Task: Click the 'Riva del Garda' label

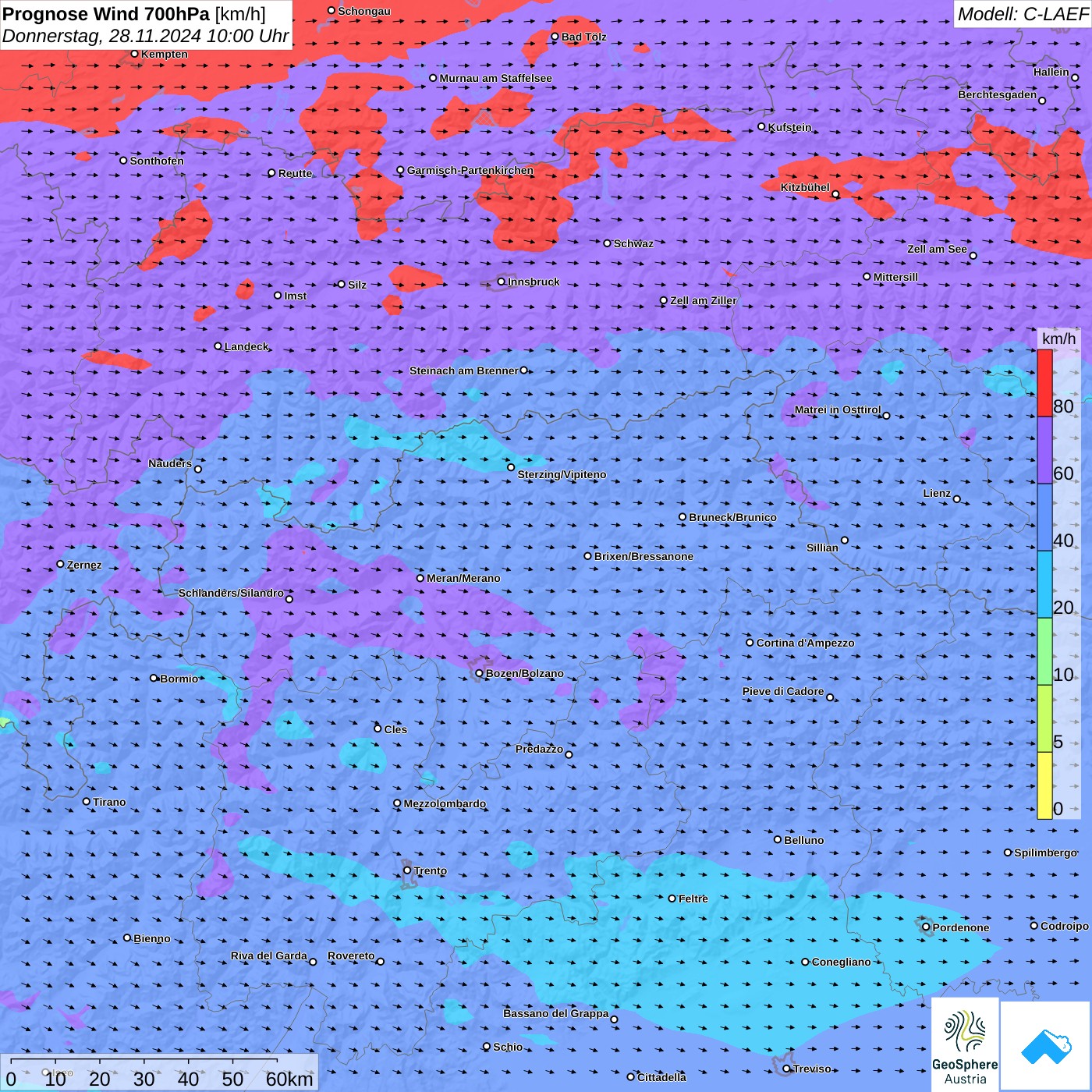Action: [x=269, y=955]
